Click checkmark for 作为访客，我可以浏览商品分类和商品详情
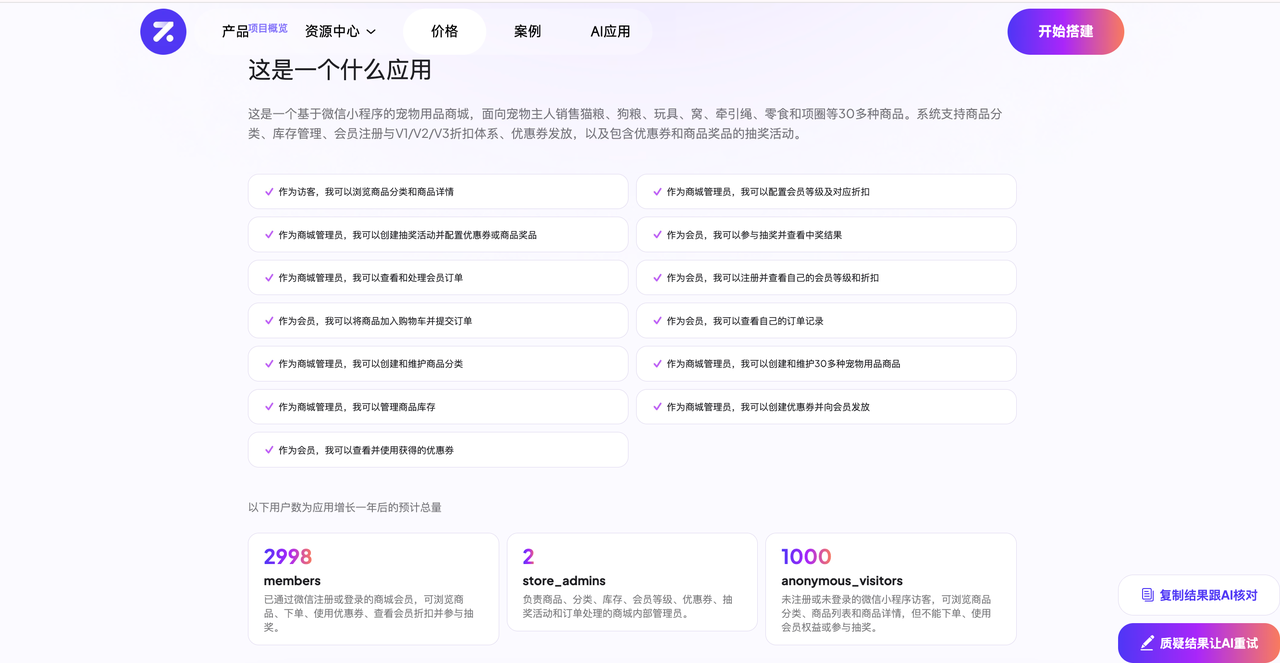 click(x=269, y=191)
